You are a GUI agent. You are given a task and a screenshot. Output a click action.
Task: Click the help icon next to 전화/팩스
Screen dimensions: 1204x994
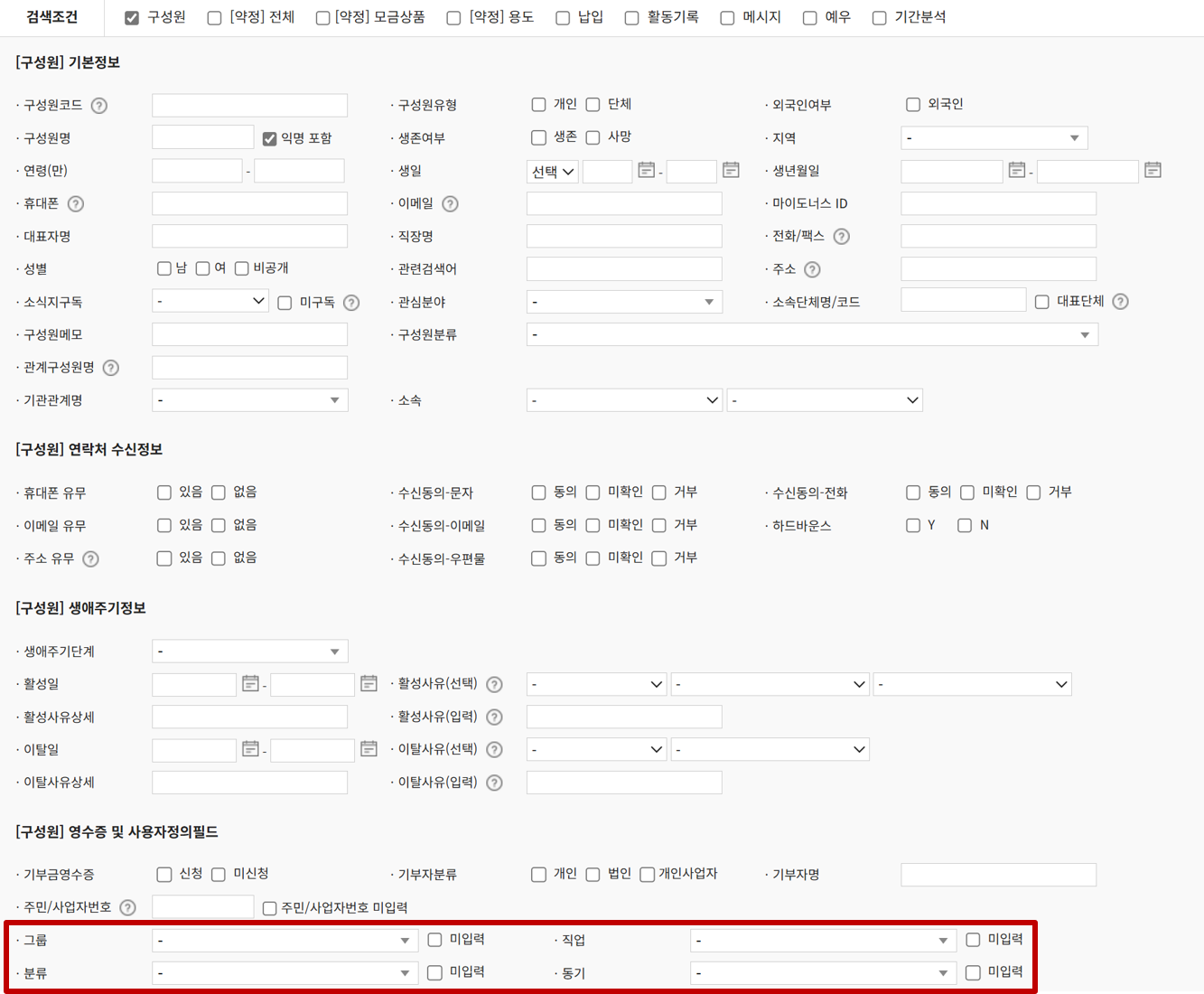click(x=841, y=237)
